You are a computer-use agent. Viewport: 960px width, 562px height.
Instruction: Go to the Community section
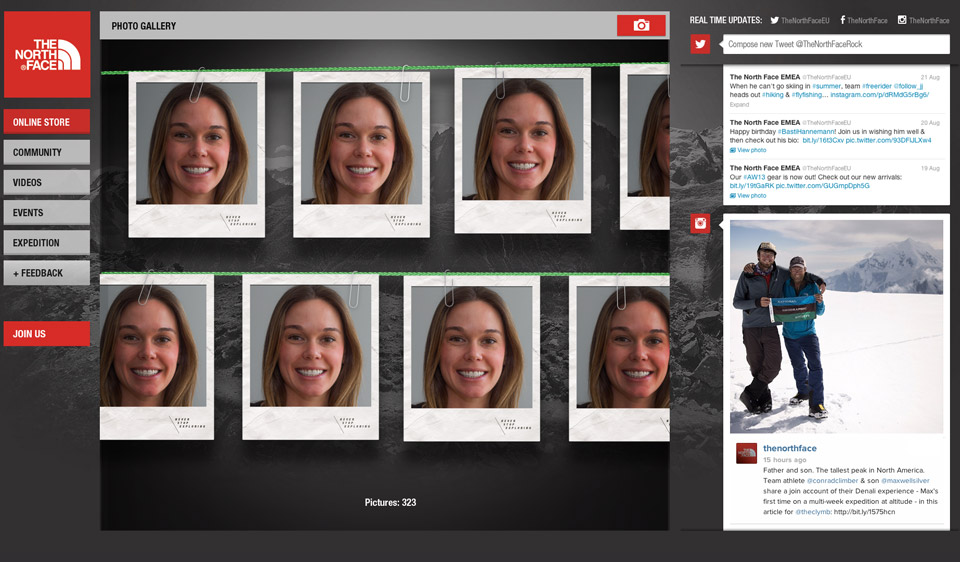[47, 152]
